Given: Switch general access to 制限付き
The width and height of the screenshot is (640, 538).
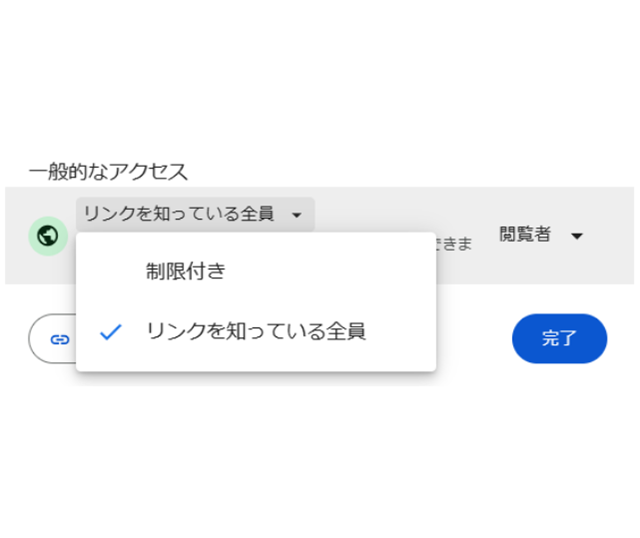Looking at the screenshot, I should [x=185, y=271].
